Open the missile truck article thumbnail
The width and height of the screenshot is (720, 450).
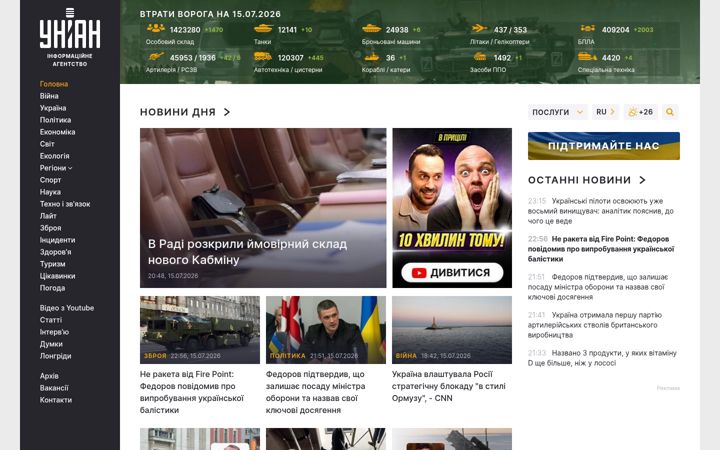pos(200,330)
